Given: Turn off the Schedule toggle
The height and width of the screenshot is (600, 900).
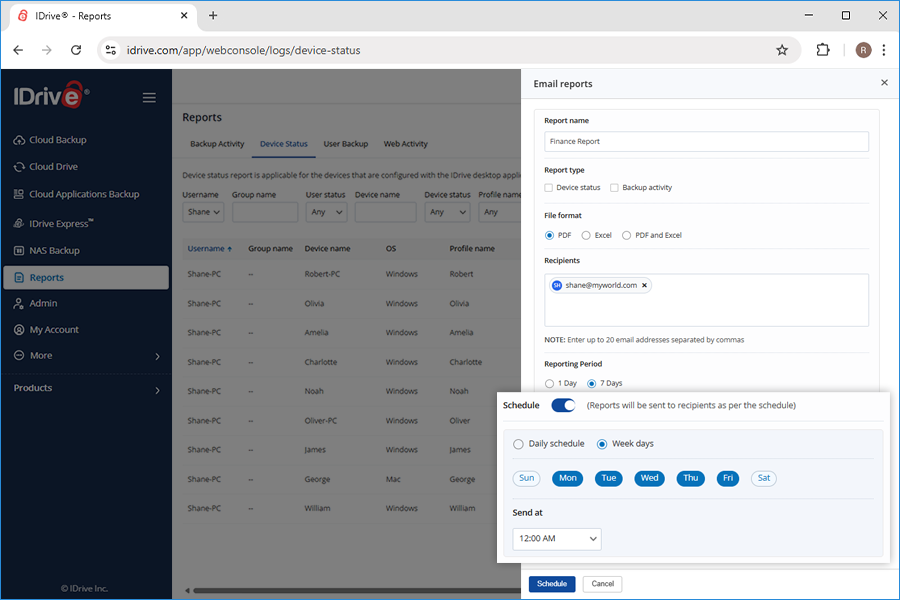Looking at the screenshot, I should coord(563,405).
